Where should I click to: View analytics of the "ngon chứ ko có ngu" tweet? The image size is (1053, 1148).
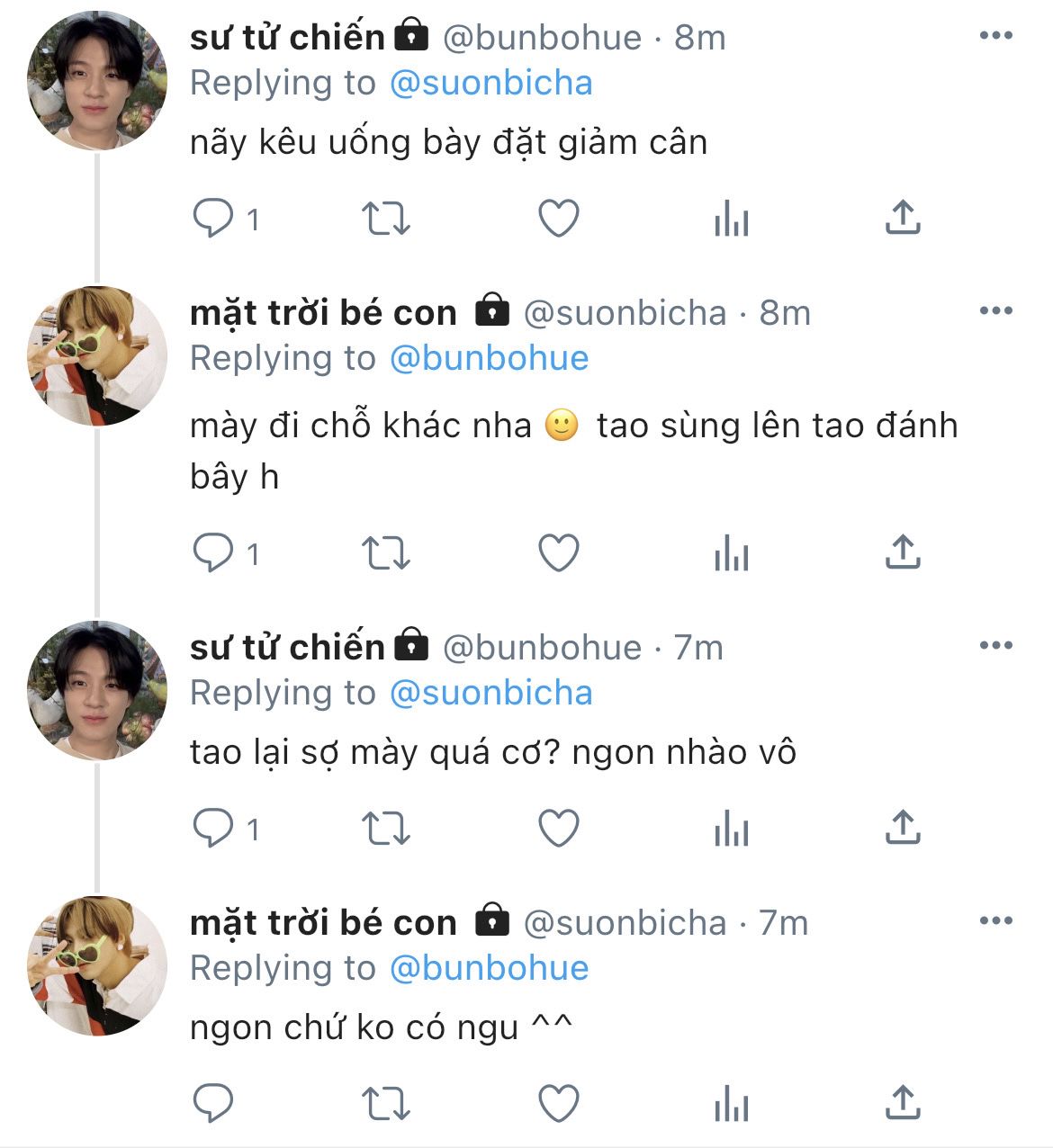(x=731, y=1103)
